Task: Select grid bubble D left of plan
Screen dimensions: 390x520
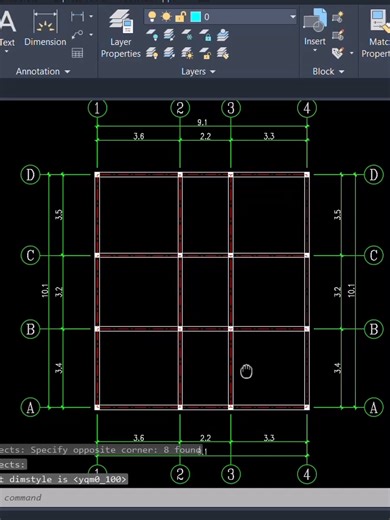Action: coord(30,174)
